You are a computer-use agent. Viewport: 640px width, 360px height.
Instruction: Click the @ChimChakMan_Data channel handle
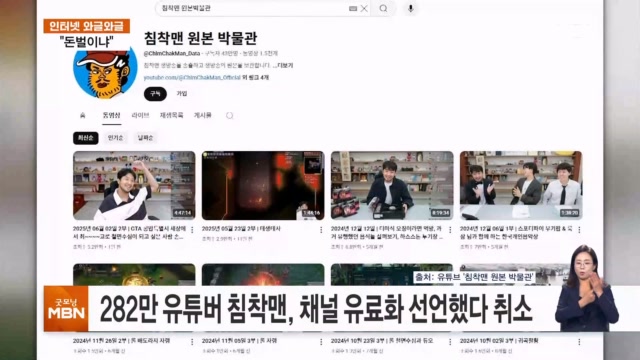click(x=172, y=53)
